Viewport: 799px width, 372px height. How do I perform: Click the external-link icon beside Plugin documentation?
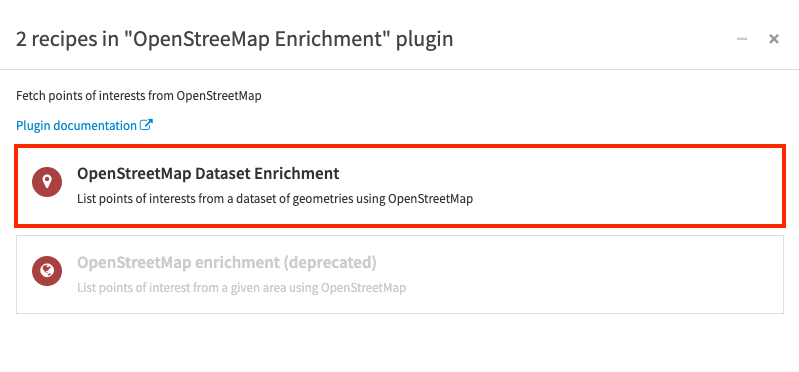point(146,125)
